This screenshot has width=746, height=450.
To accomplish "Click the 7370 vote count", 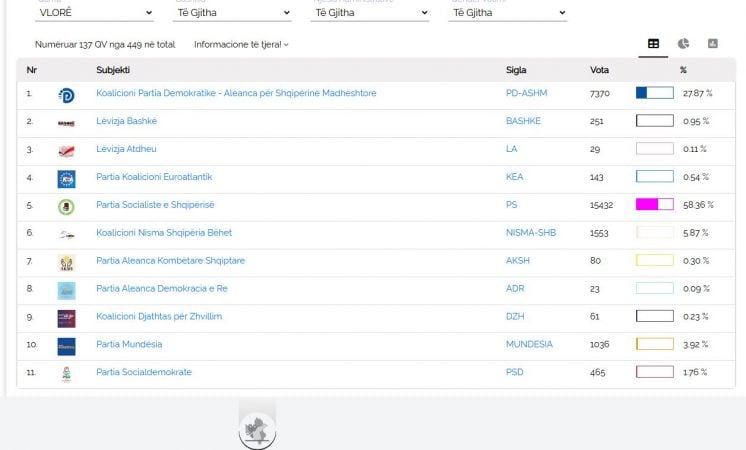I will [599, 94].
